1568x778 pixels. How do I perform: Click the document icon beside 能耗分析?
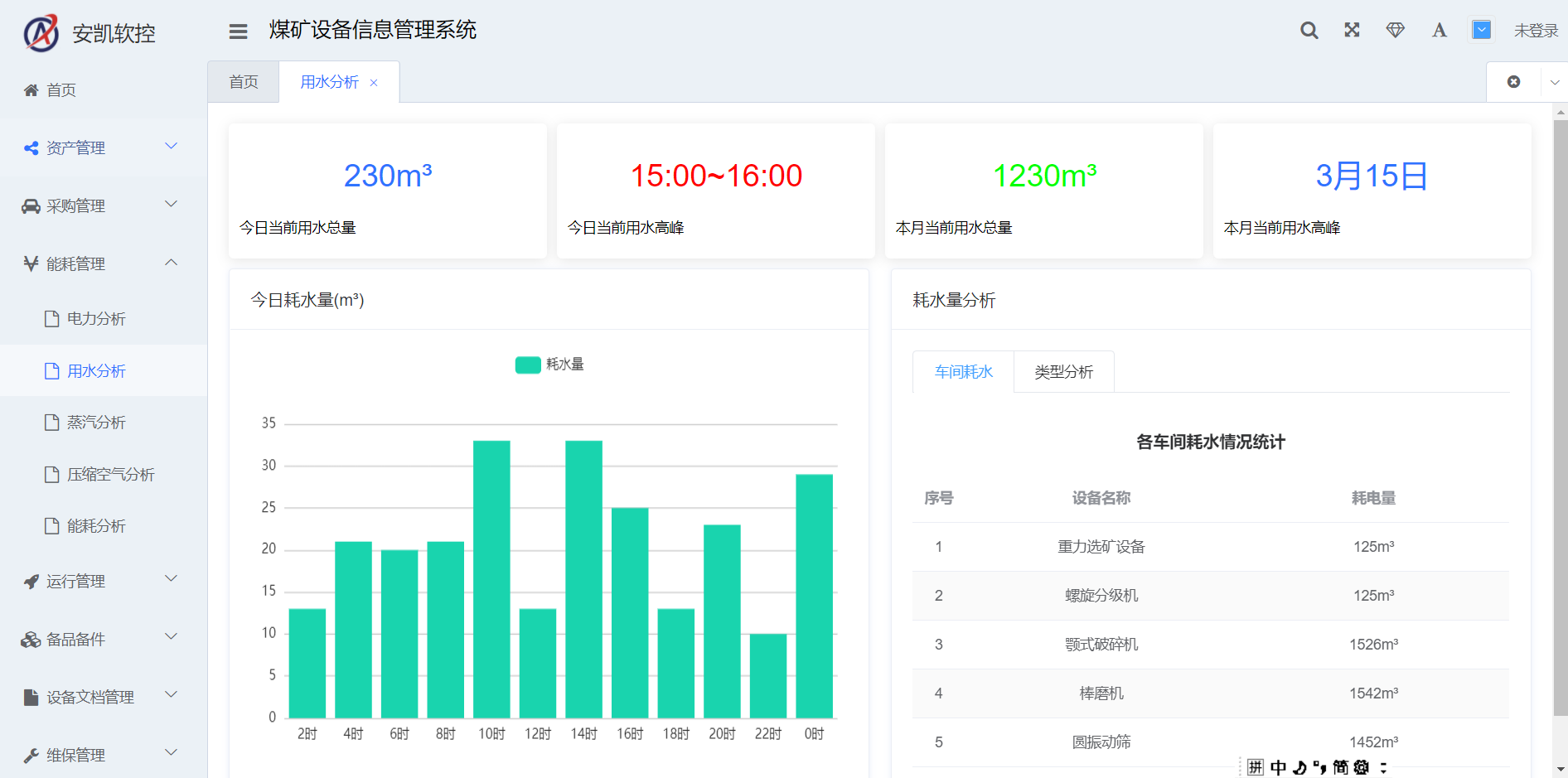tap(51, 526)
